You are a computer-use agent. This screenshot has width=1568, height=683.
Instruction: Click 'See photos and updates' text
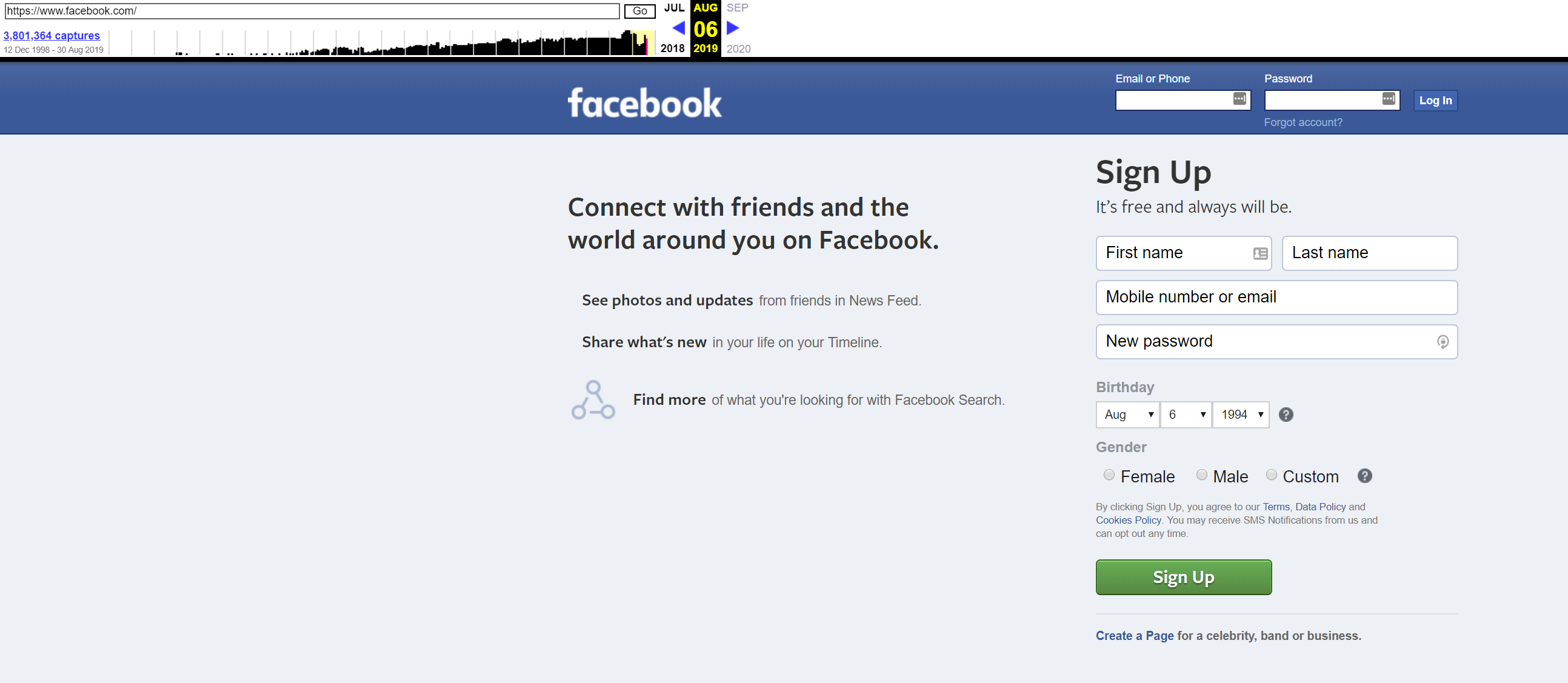(667, 300)
